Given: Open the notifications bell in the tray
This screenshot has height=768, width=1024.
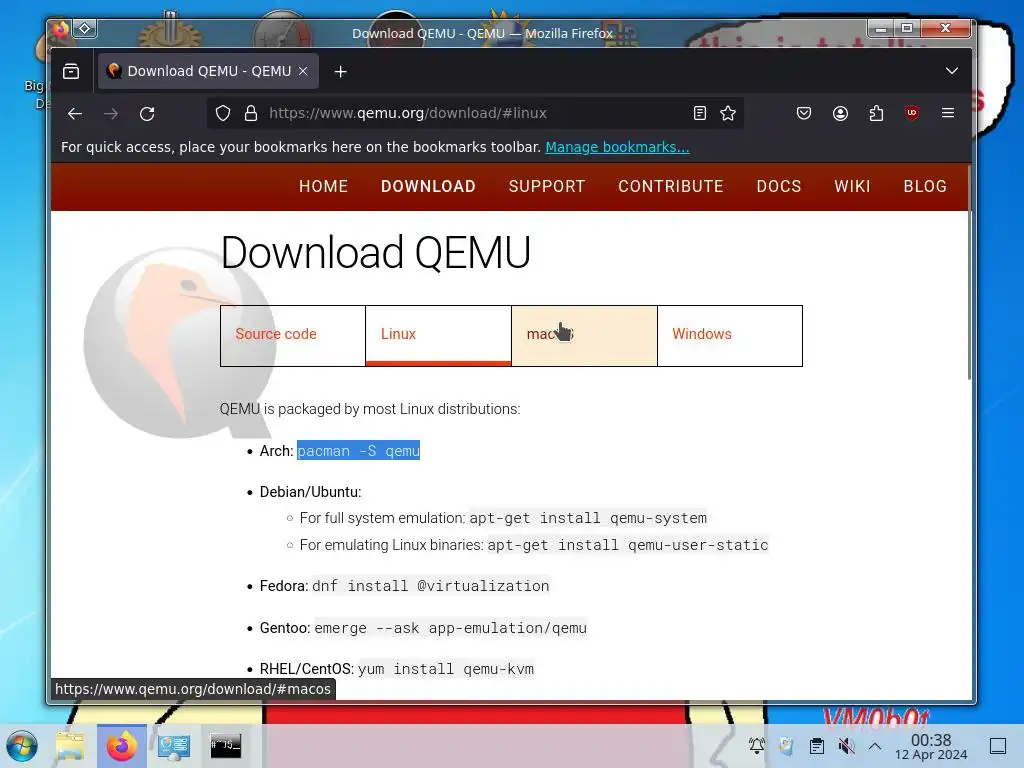Looking at the screenshot, I should point(757,745).
